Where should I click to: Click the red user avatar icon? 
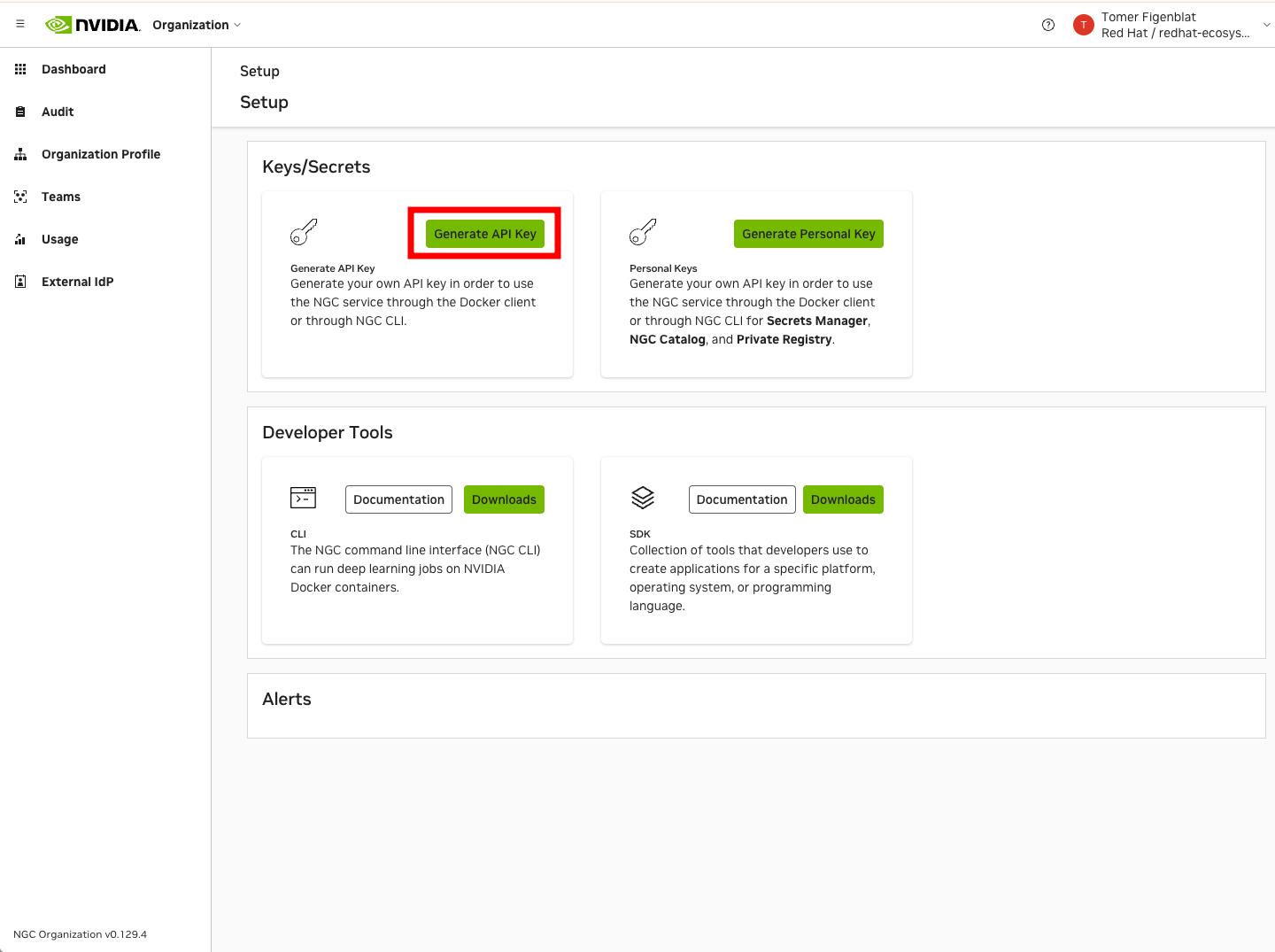(x=1082, y=25)
